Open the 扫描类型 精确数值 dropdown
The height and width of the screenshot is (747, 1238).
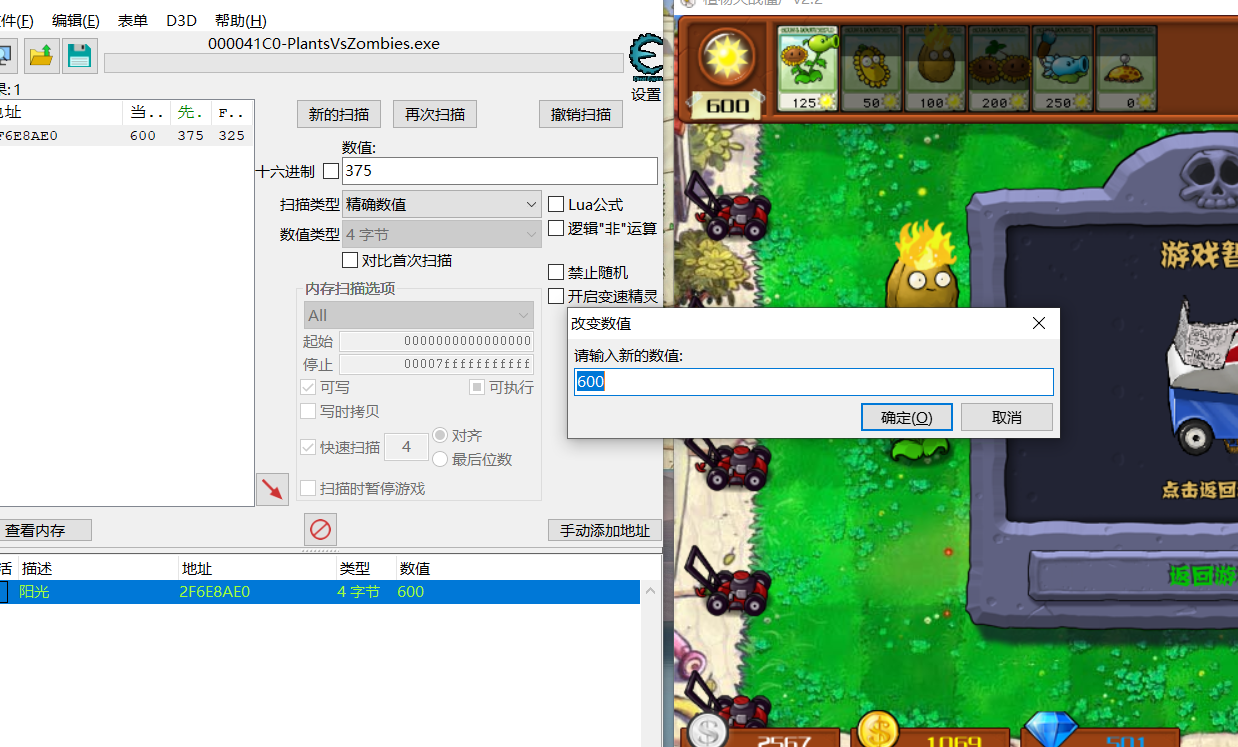(x=442, y=204)
